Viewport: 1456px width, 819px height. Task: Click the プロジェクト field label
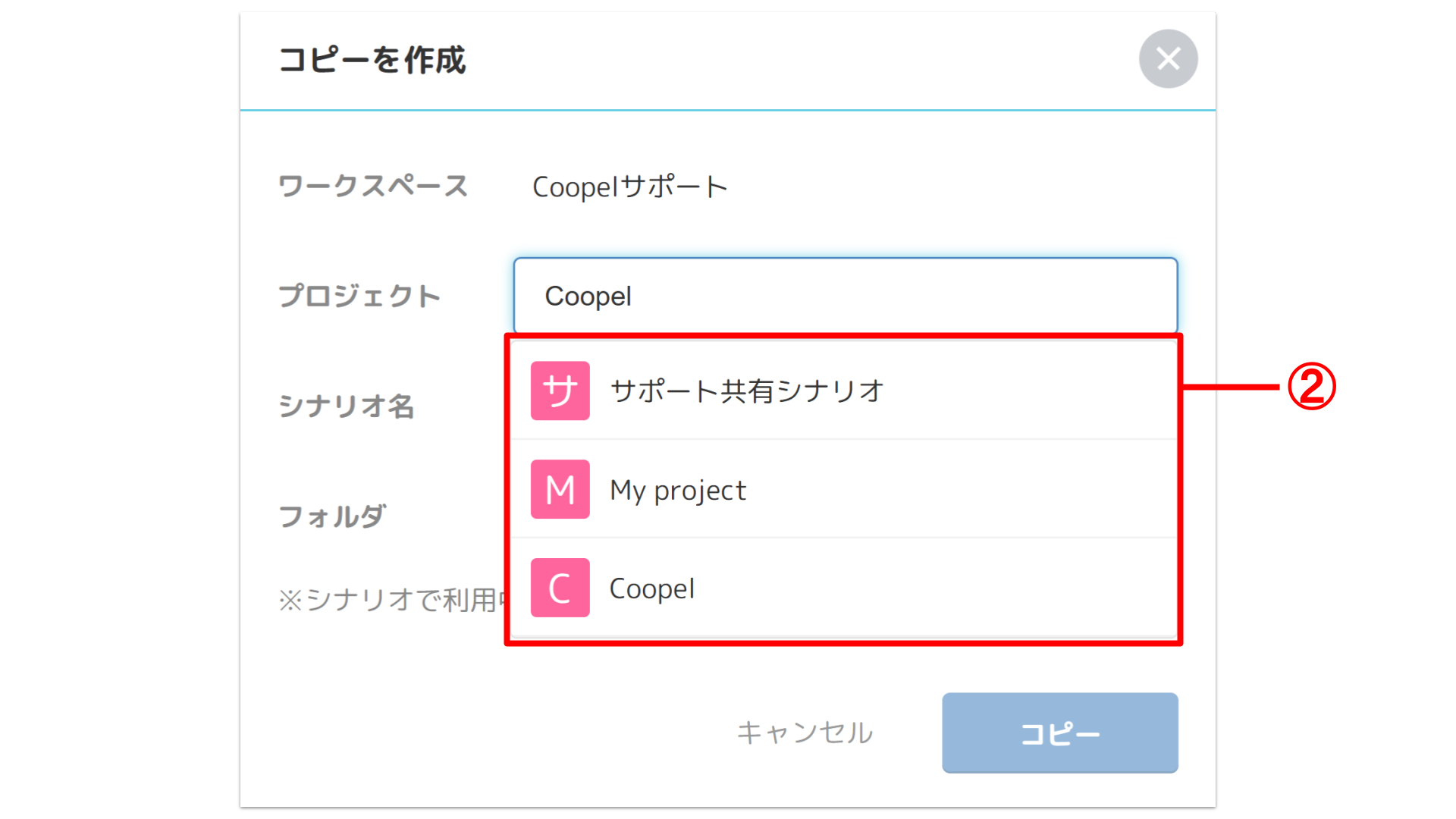[359, 296]
